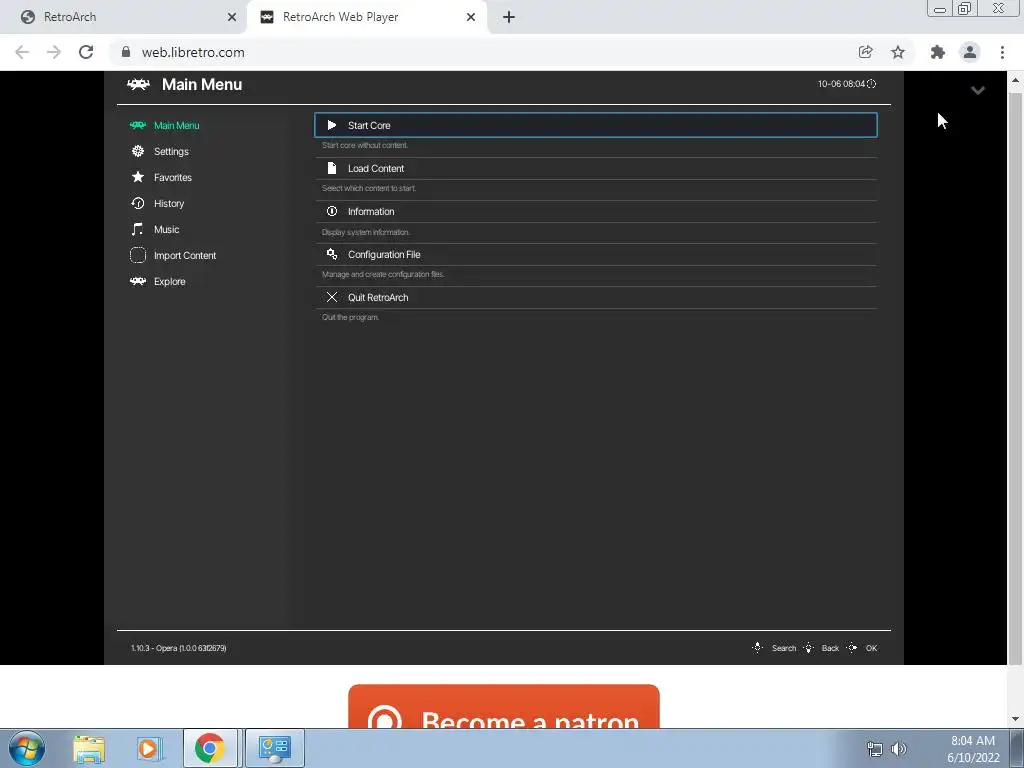
Task: Click the Become a patron button
Action: 504,707
